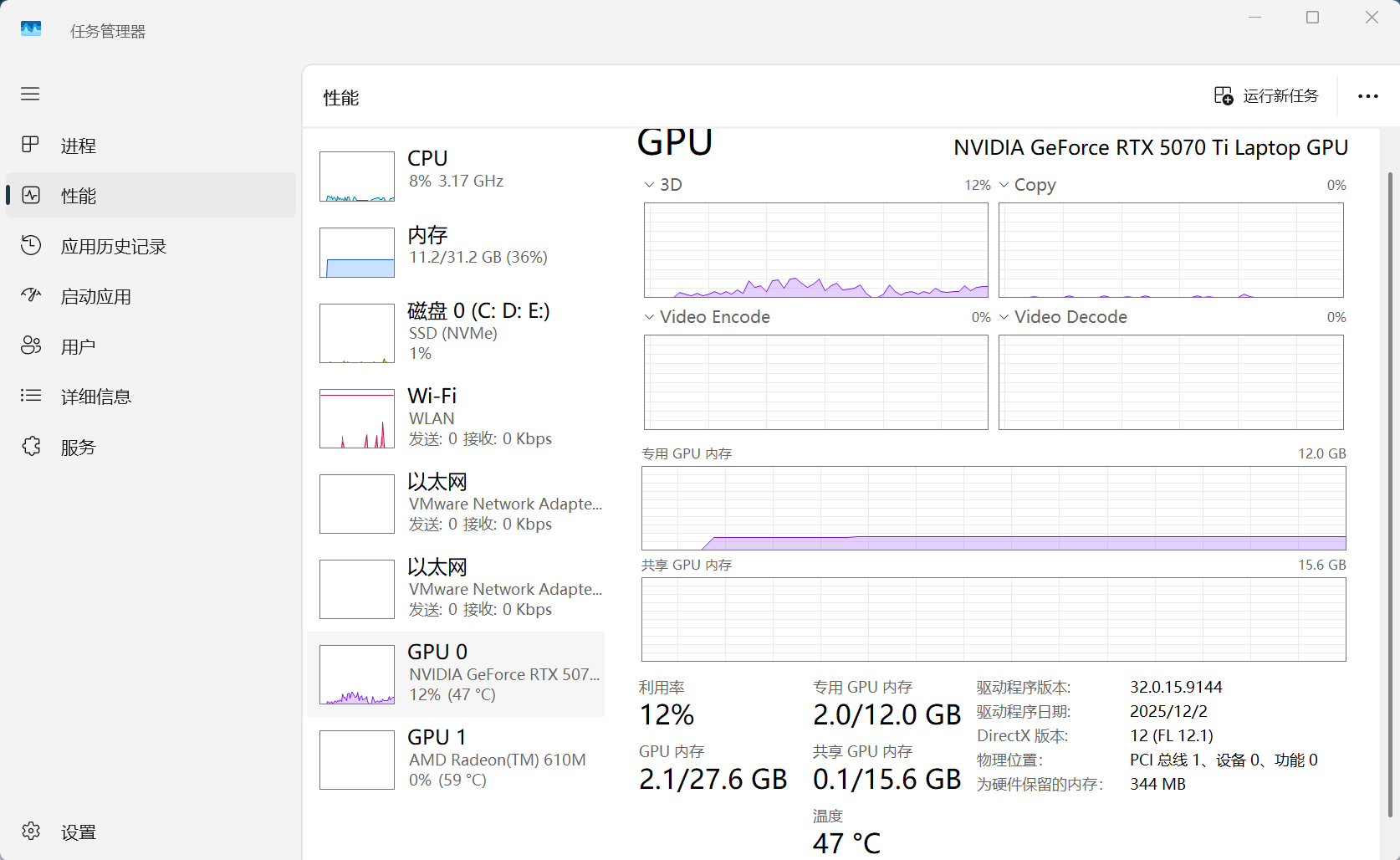Open the Copy graph engine dropdown
1400x860 pixels.
(x=1004, y=185)
